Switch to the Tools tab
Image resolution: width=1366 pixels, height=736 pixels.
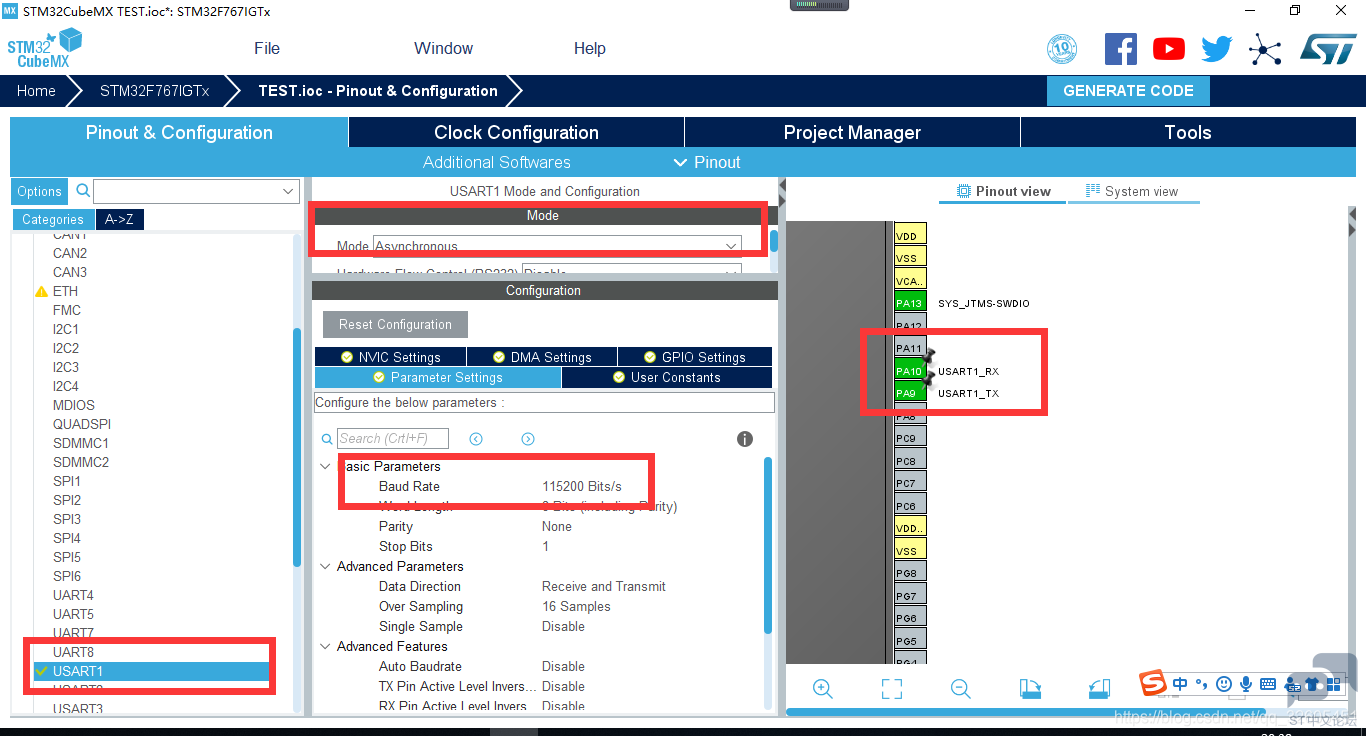[1188, 133]
